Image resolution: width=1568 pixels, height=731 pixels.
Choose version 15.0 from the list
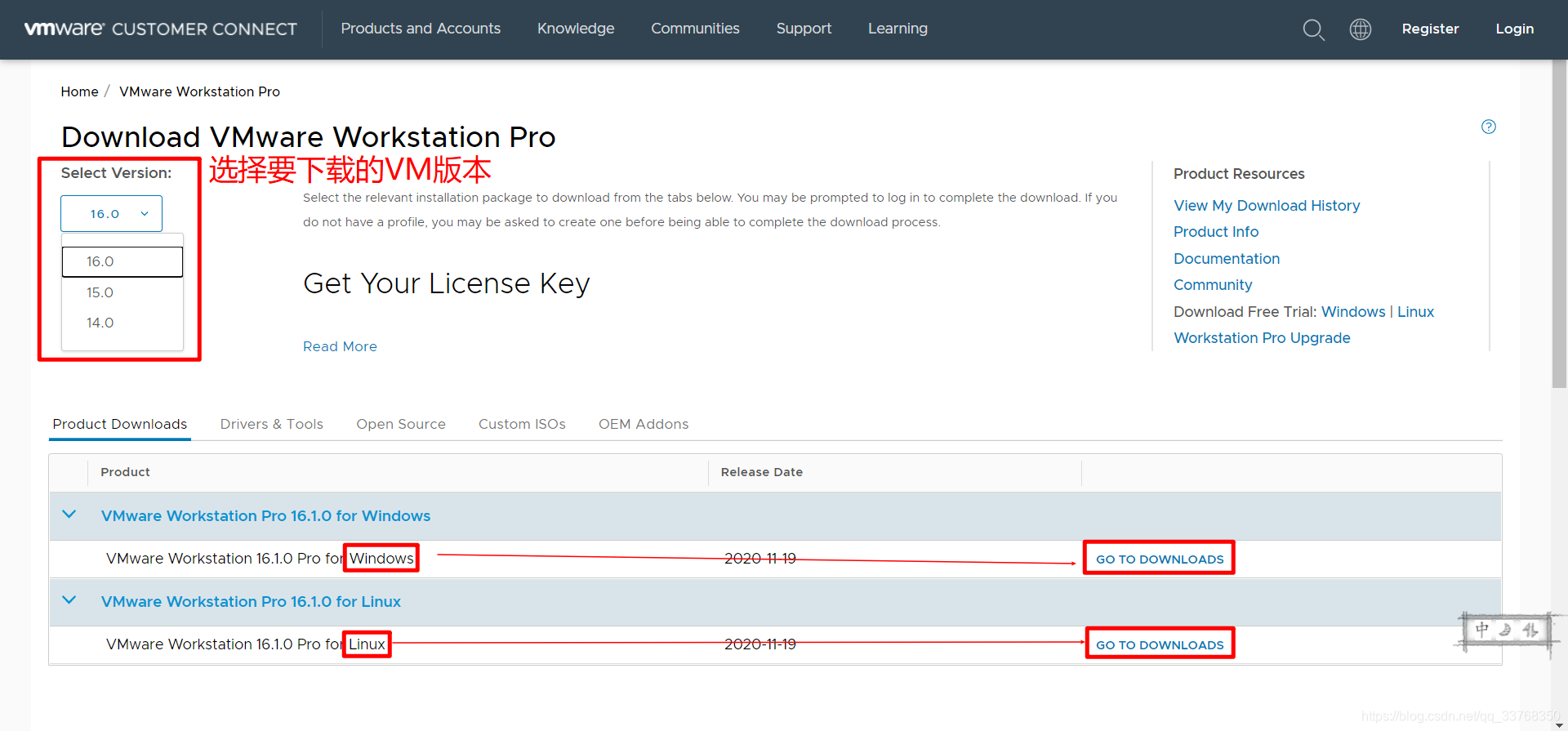122,292
